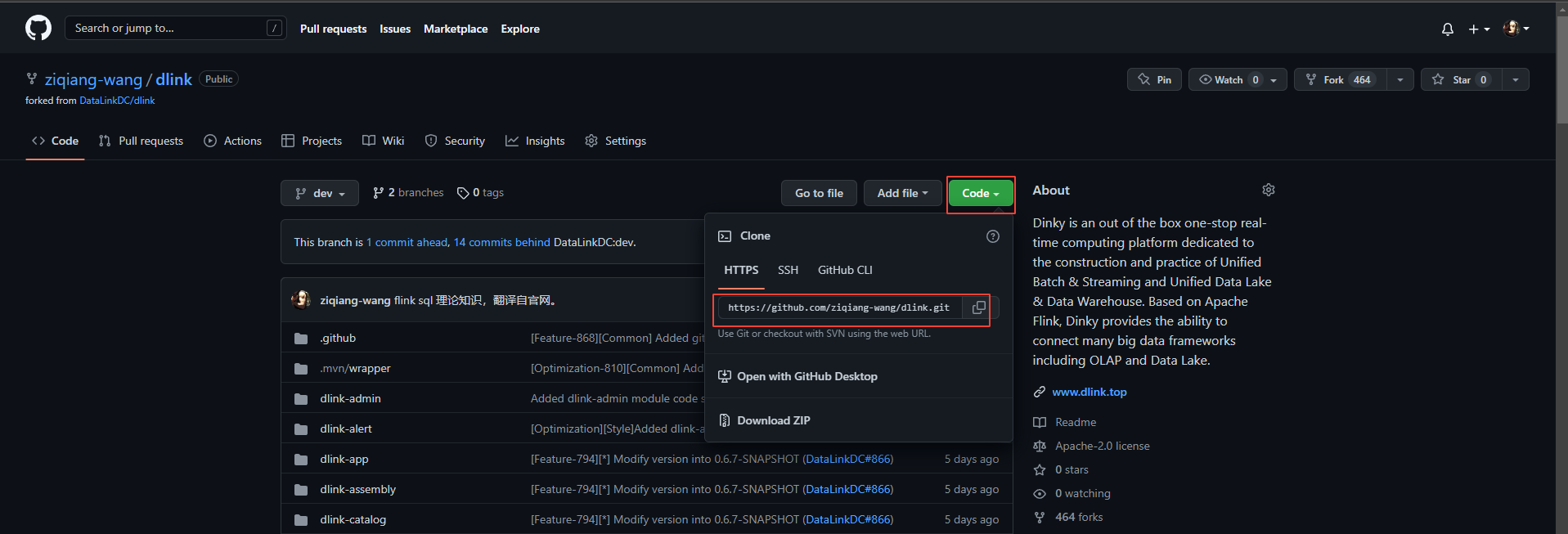The height and width of the screenshot is (534, 1568).
Task: Expand the Star lists dropdown arrow
Action: pyautogui.click(x=1516, y=79)
